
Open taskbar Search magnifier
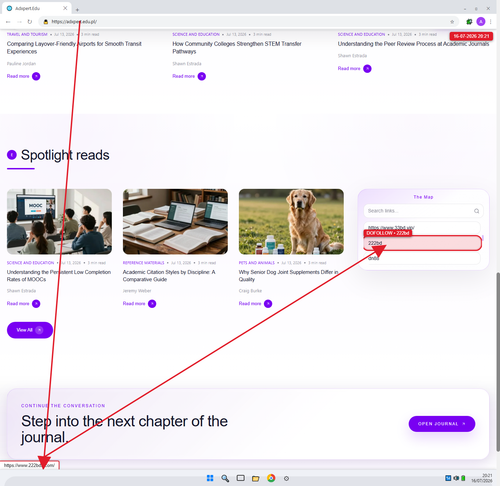coord(225,478)
